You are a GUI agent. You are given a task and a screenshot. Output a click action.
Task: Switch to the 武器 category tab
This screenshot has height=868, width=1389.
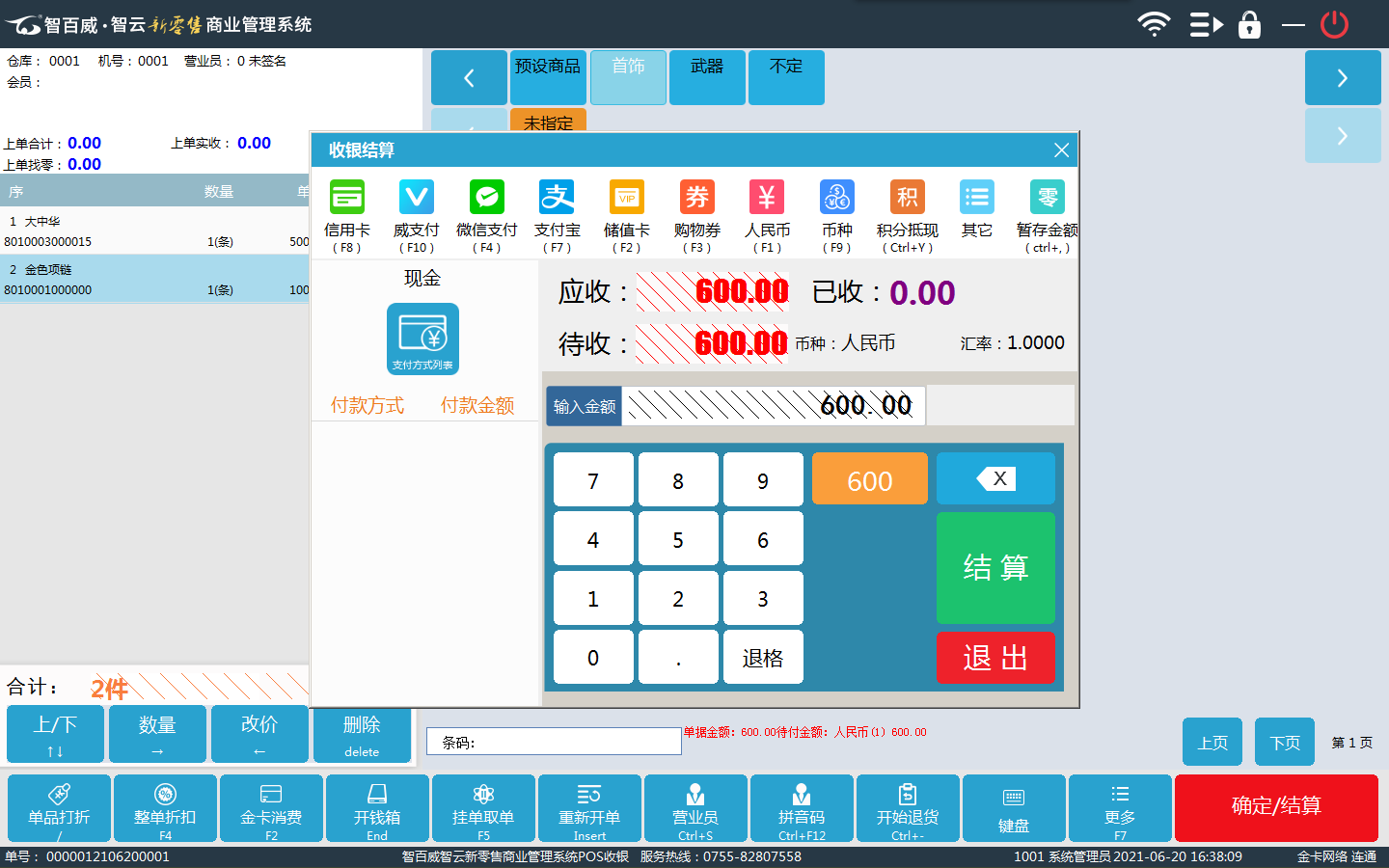point(707,77)
